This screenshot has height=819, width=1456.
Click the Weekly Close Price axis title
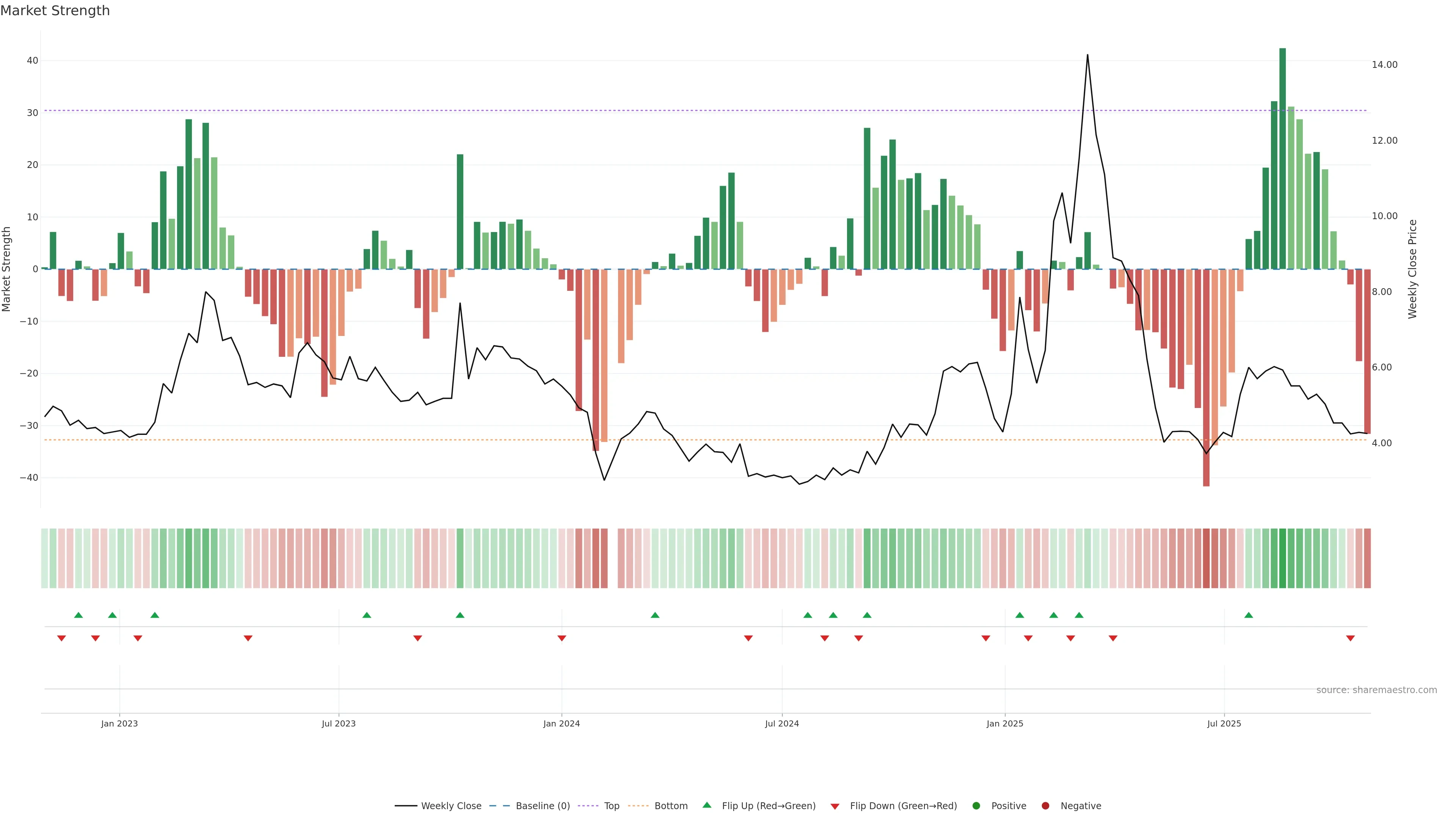coord(1412,269)
